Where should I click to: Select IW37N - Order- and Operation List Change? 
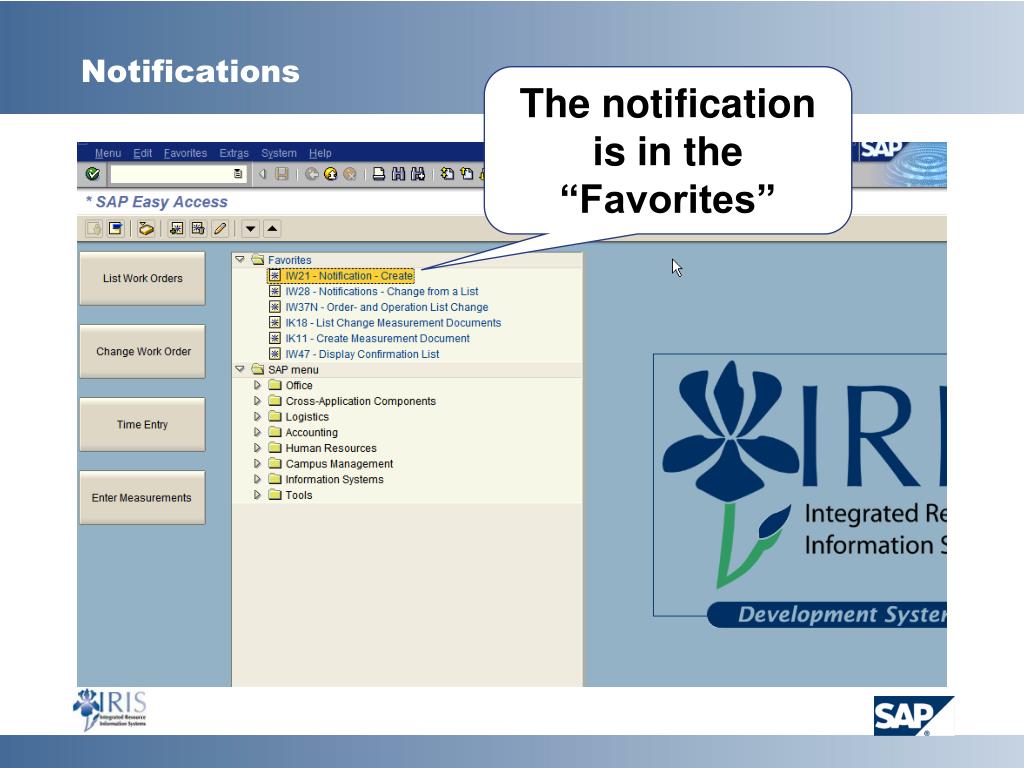[x=387, y=307]
